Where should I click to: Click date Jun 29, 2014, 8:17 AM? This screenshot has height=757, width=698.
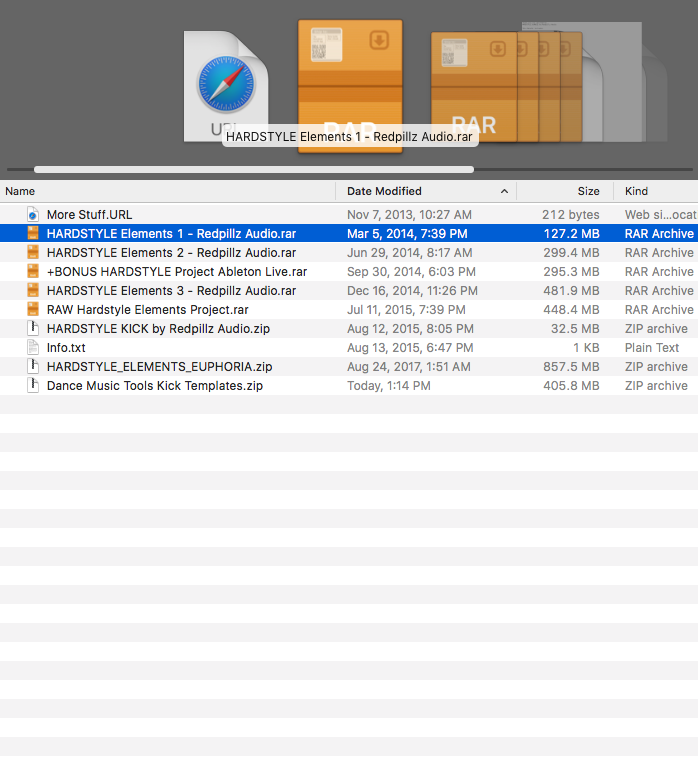pyautogui.click(x=410, y=252)
